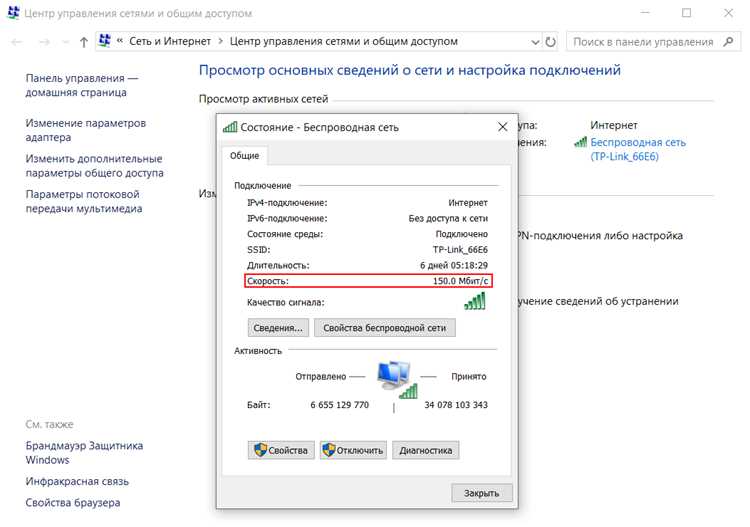Open Сеть и Интернет breadcrumb item
The height and width of the screenshot is (527, 750).
pos(170,42)
